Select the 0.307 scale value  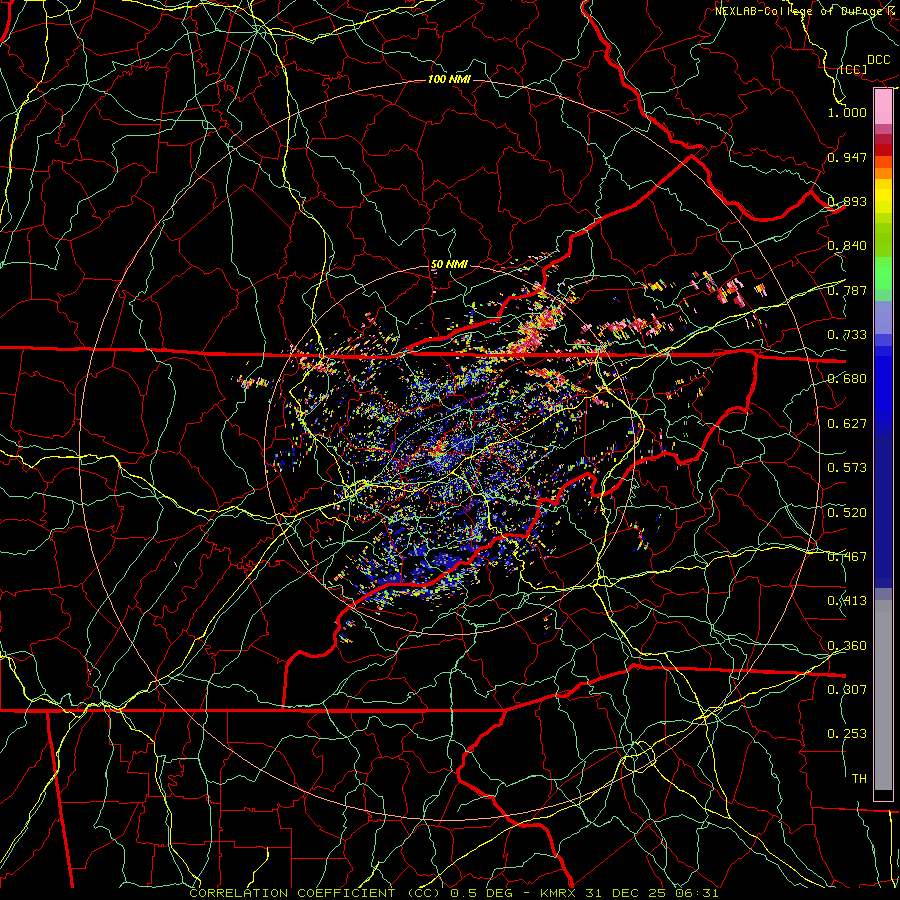(x=847, y=689)
